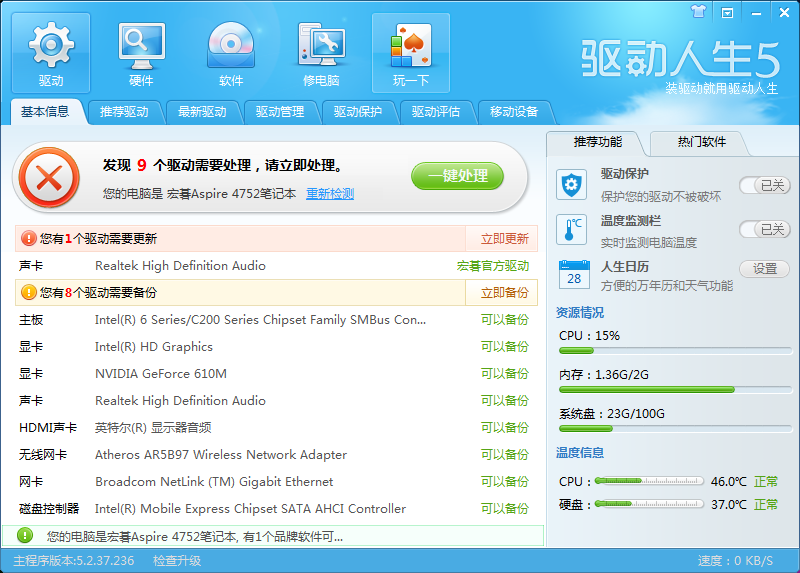The height and width of the screenshot is (573, 800).
Task: Click 可以备份 for 声卡 Realtek audio backup row
Action: point(505,401)
